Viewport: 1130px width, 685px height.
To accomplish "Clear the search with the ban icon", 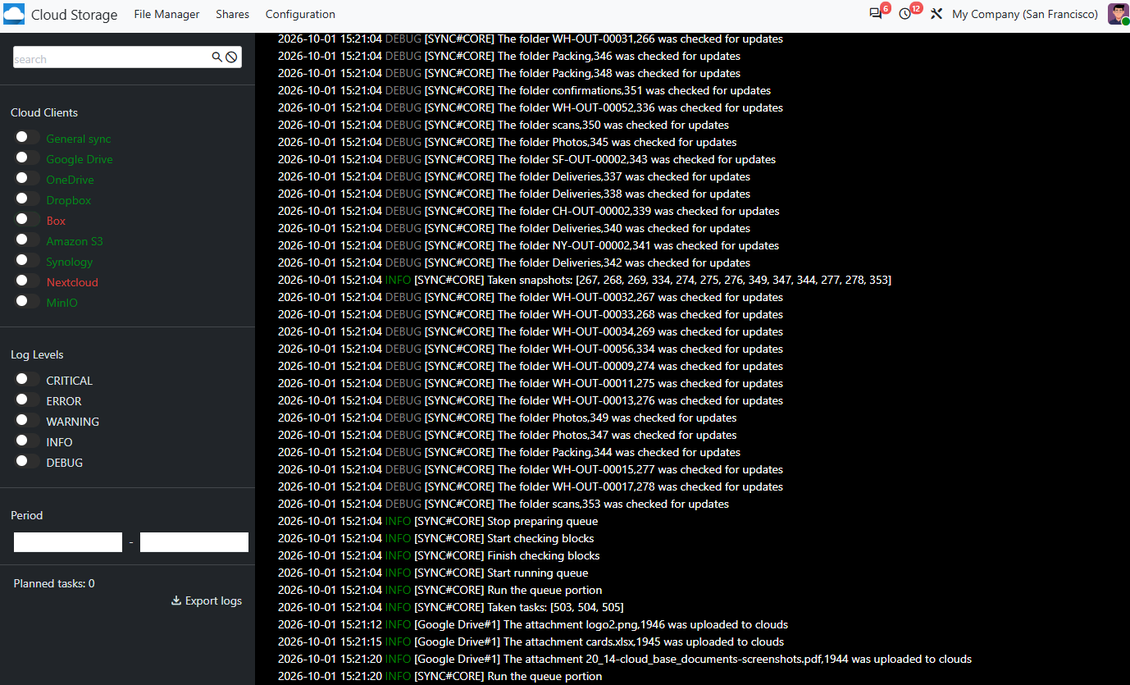I will tap(231, 57).
